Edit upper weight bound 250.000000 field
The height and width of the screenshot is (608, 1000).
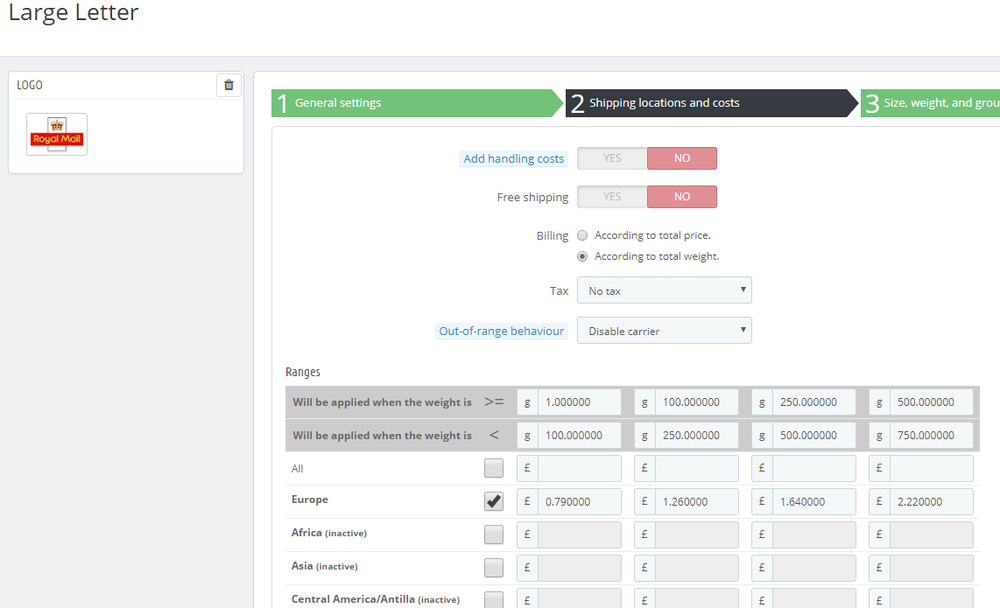(696, 435)
